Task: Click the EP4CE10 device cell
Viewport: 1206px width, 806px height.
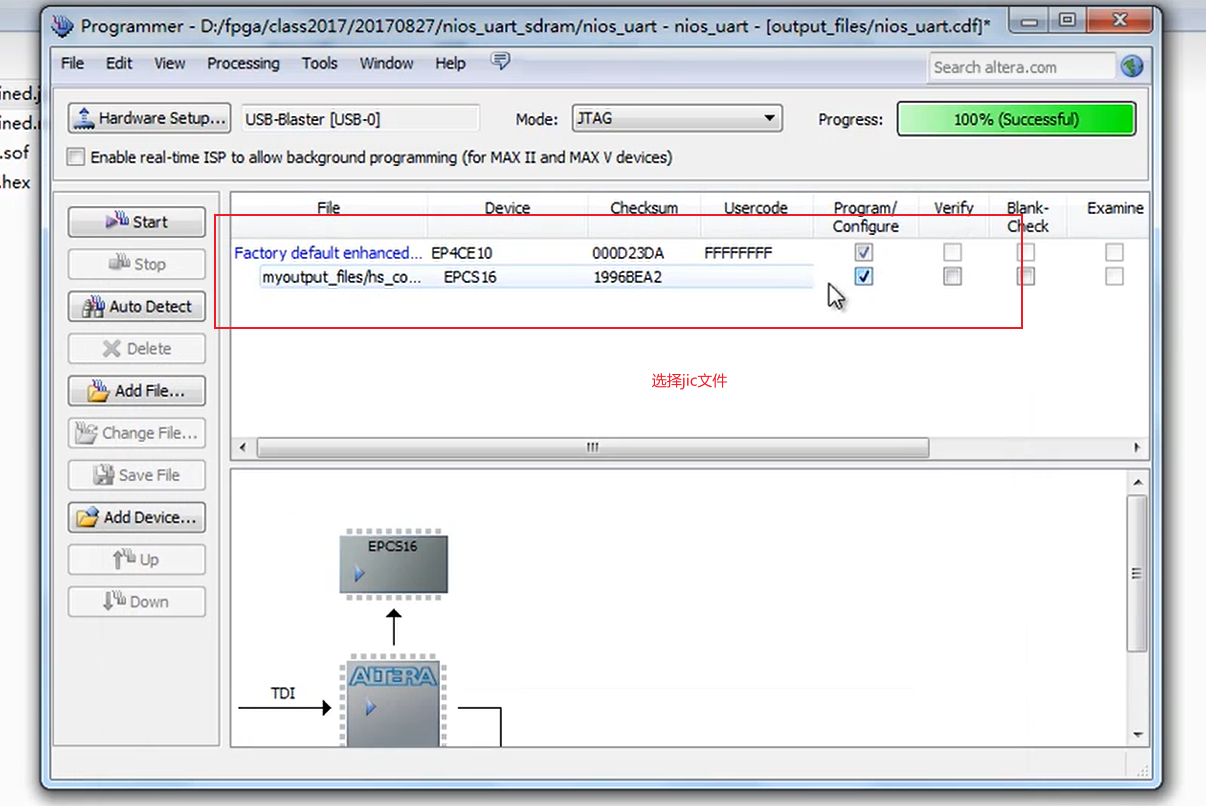Action: 462,253
